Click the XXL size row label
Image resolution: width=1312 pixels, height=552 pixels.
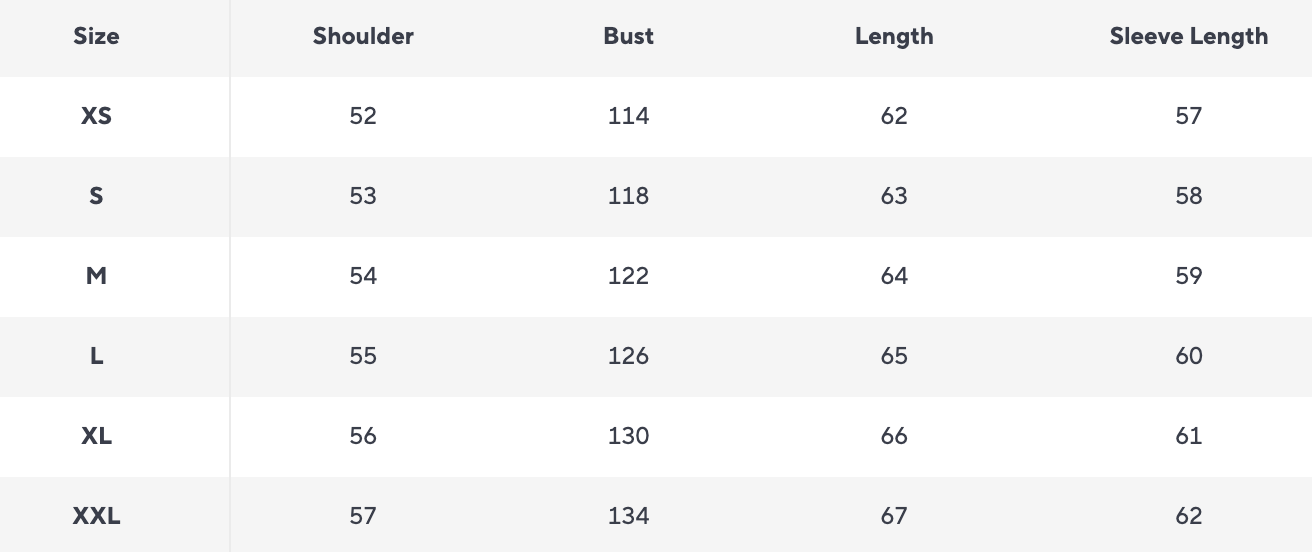96,516
